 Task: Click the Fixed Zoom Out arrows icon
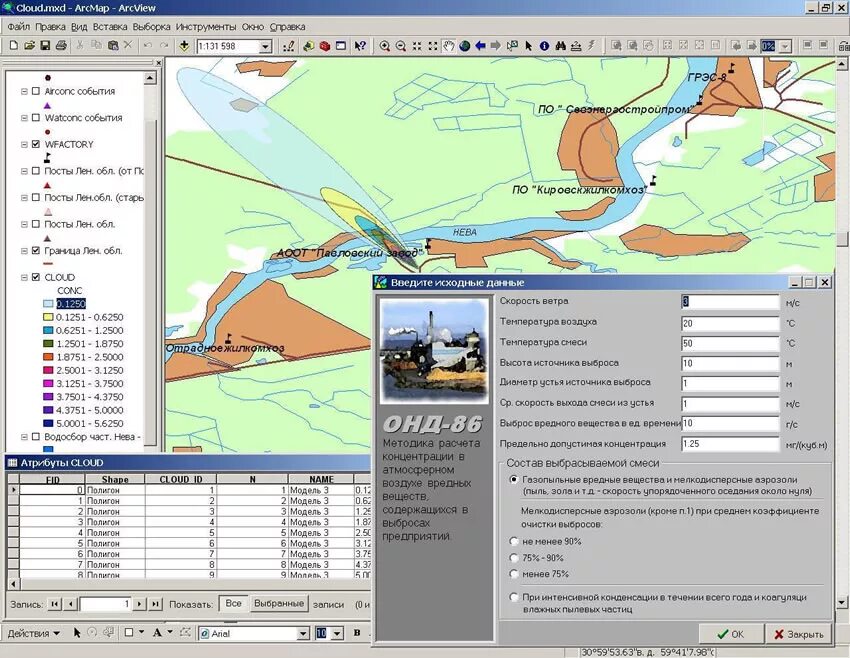click(x=433, y=46)
